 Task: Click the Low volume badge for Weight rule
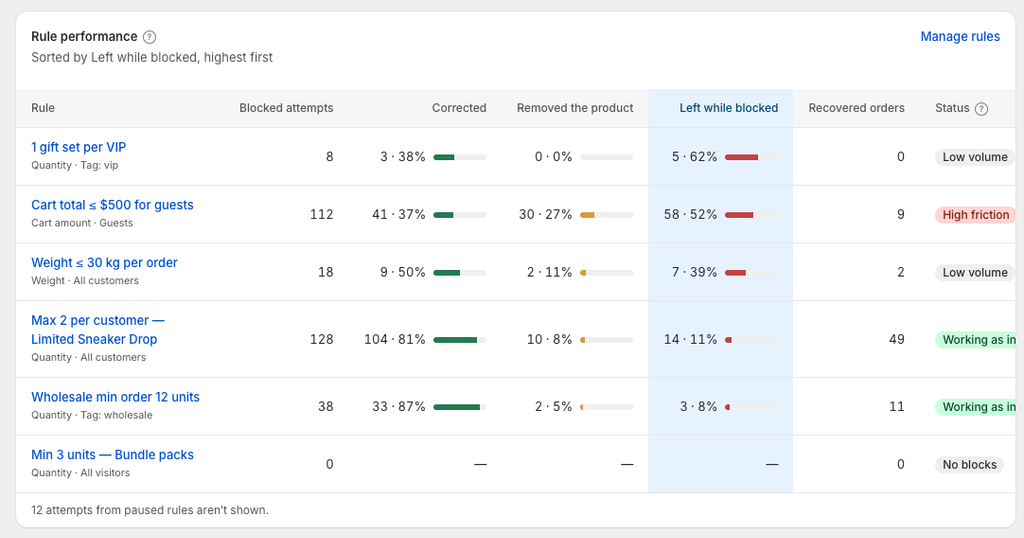pos(975,272)
